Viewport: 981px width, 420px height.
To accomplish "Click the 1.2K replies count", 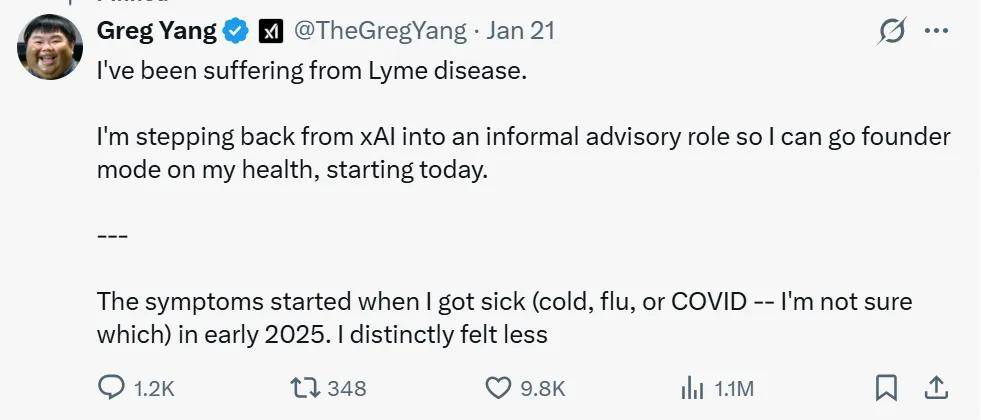I will [x=154, y=388].
